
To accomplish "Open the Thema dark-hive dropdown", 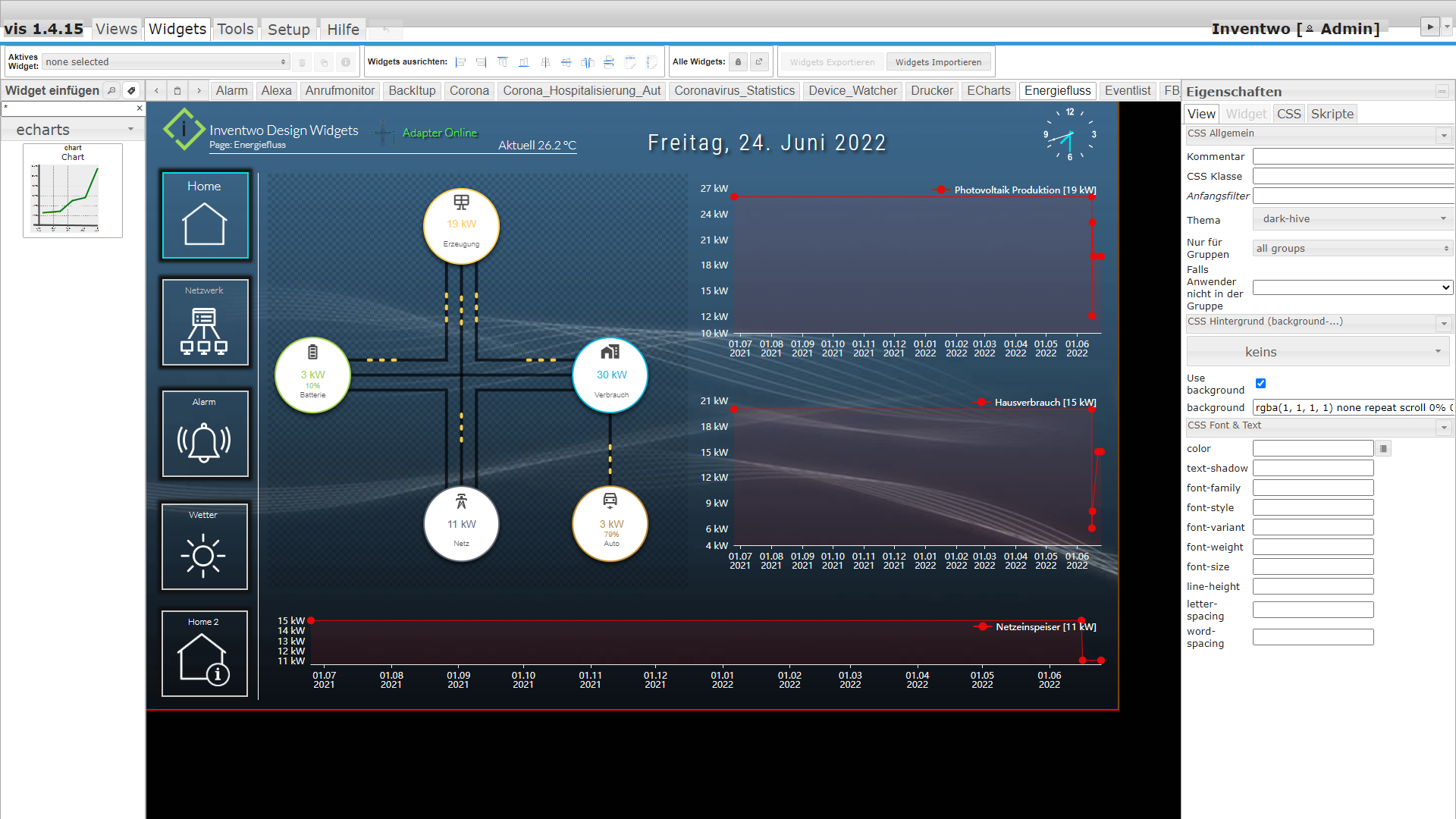I will tap(1353, 219).
